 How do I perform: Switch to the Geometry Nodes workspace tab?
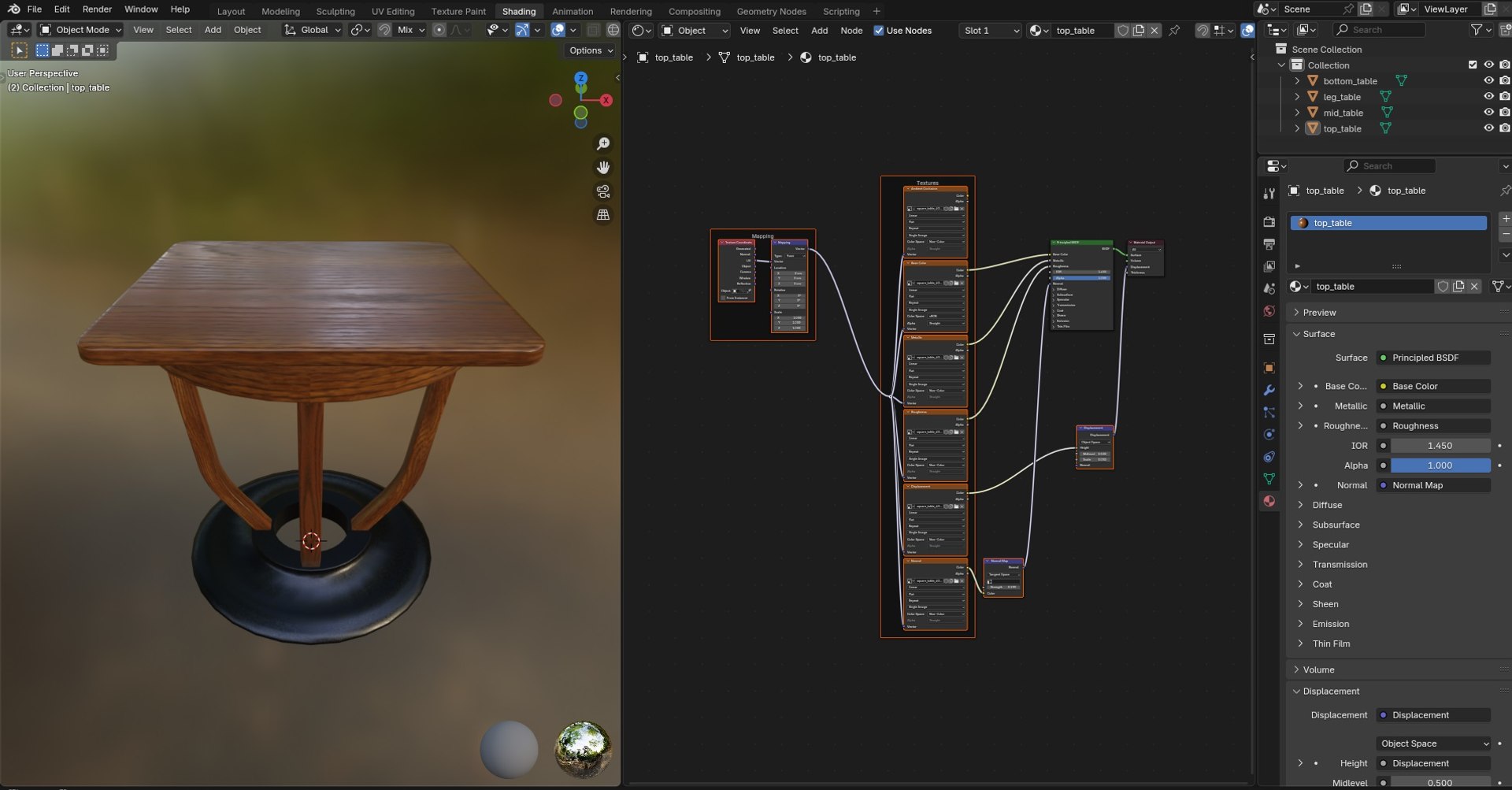[771, 11]
